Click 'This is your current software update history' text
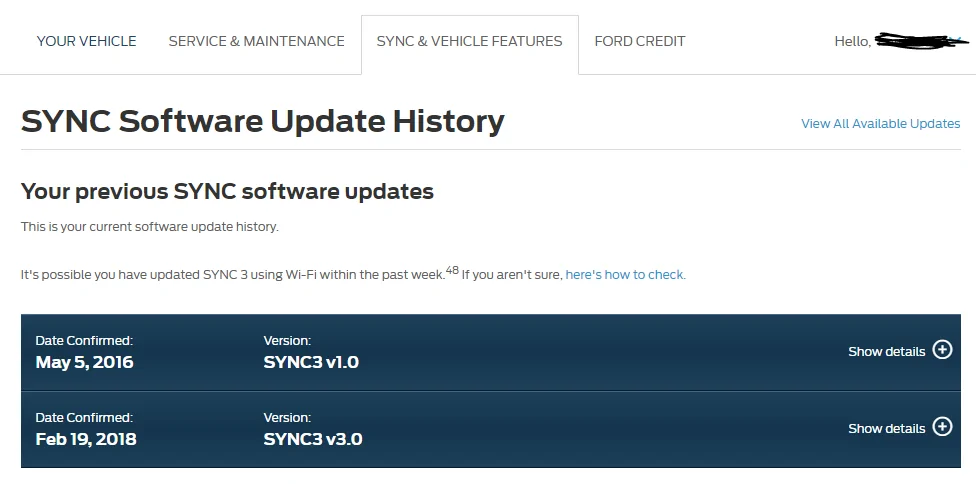 coord(149,226)
